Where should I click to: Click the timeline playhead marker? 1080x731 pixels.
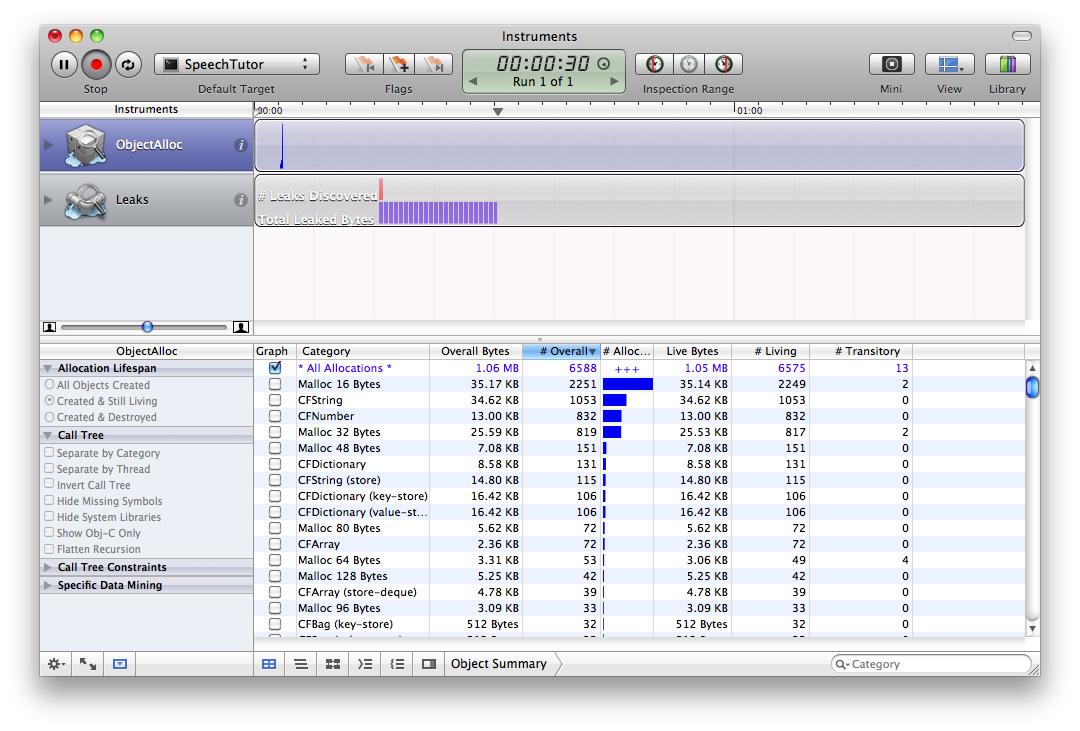498,111
